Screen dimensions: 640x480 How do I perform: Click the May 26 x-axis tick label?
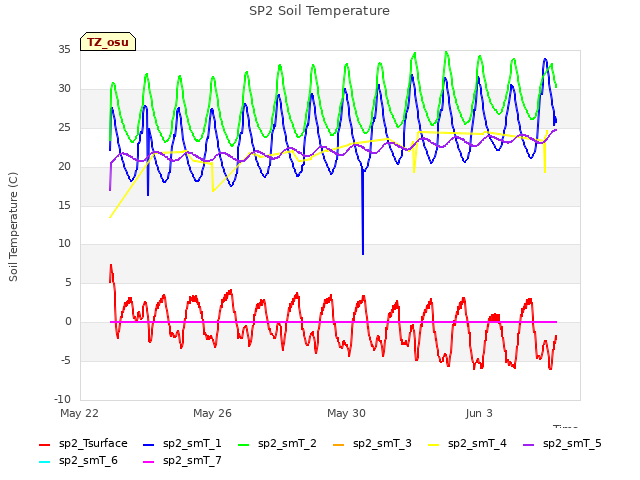(212, 413)
